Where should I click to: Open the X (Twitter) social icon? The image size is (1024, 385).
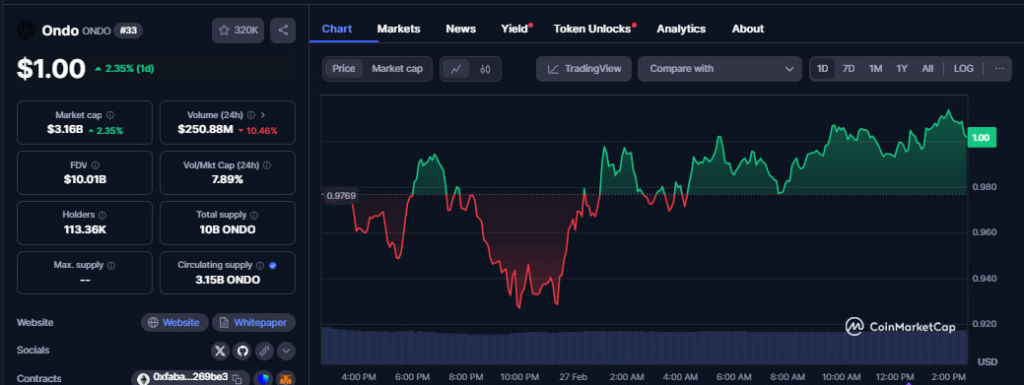pyautogui.click(x=221, y=351)
